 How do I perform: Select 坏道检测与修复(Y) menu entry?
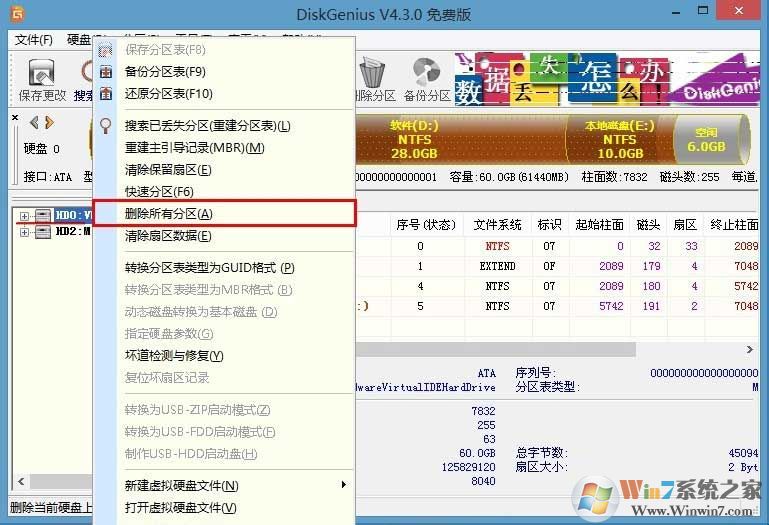click(x=174, y=356)
